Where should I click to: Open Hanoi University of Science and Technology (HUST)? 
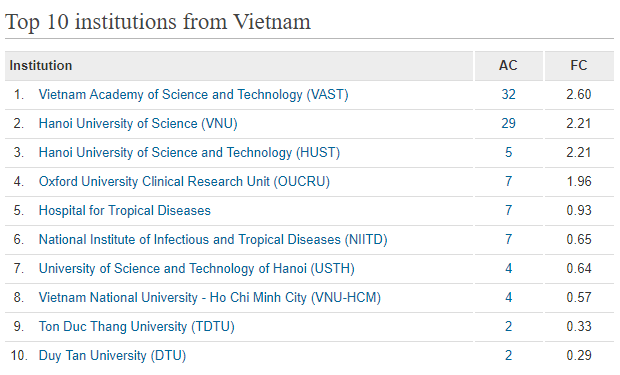(189, 153)
